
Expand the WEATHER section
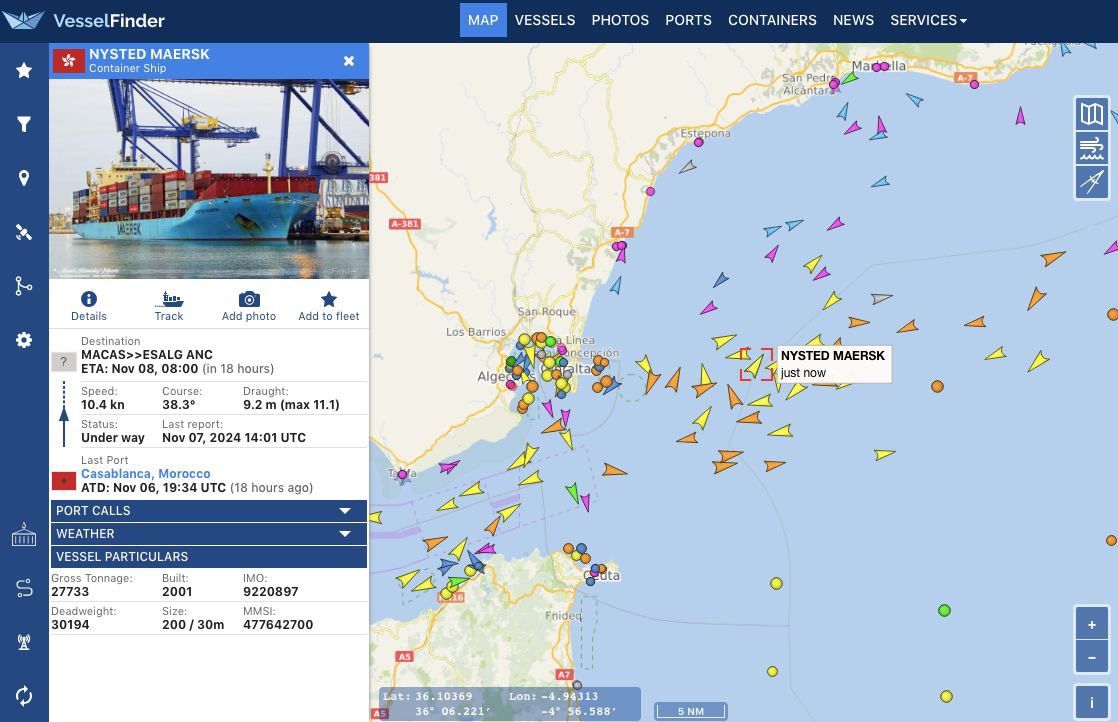click(209, 533)
